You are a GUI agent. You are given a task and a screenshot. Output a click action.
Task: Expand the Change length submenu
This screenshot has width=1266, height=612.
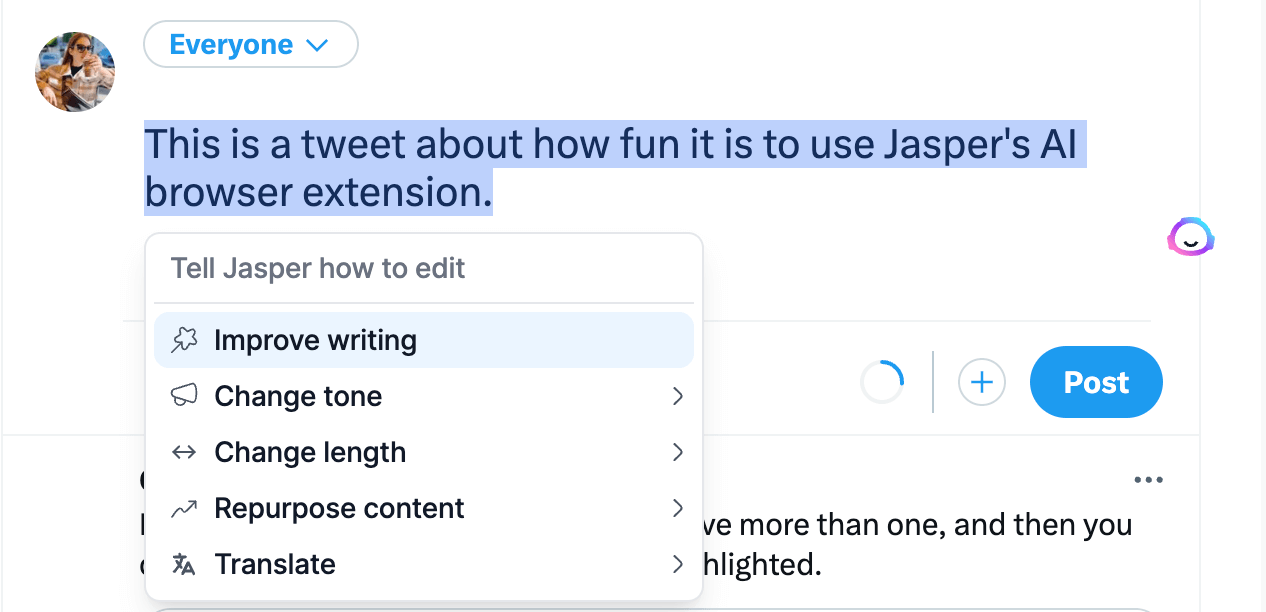[x=678, y=452]
